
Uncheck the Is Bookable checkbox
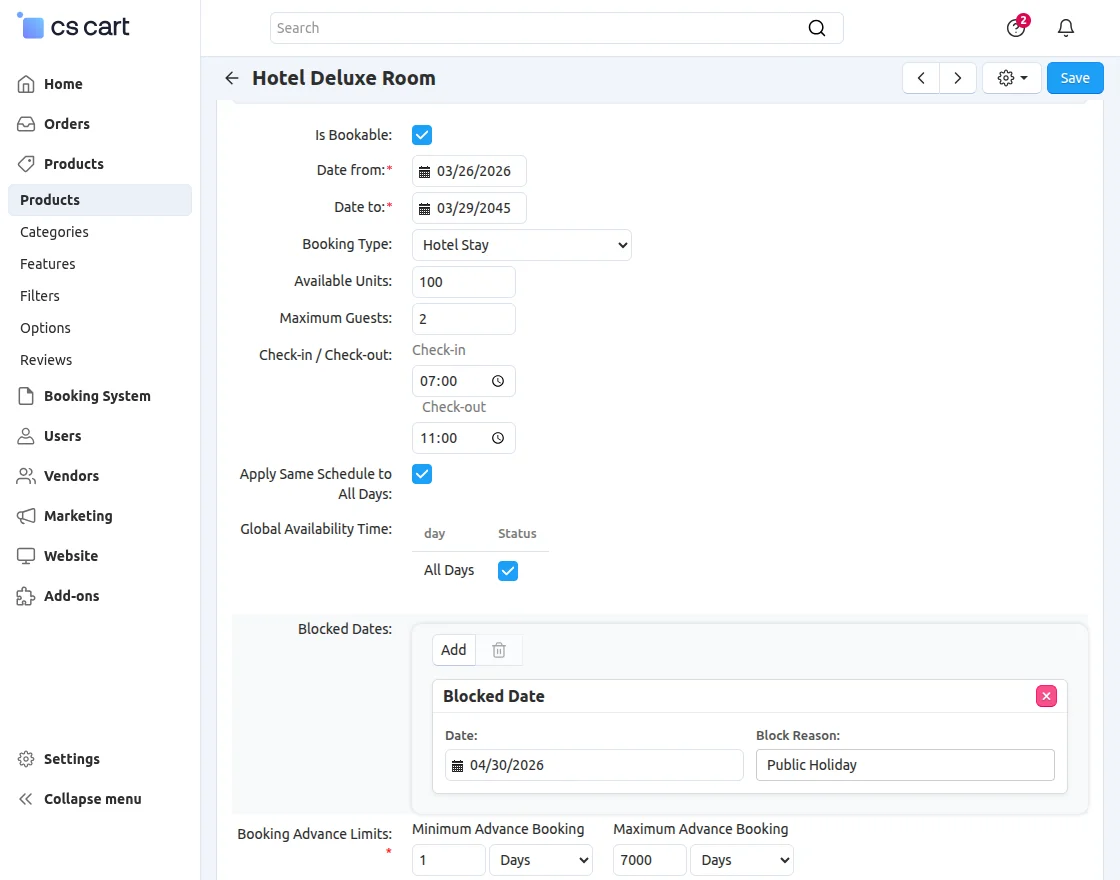(x=422, y=135)
